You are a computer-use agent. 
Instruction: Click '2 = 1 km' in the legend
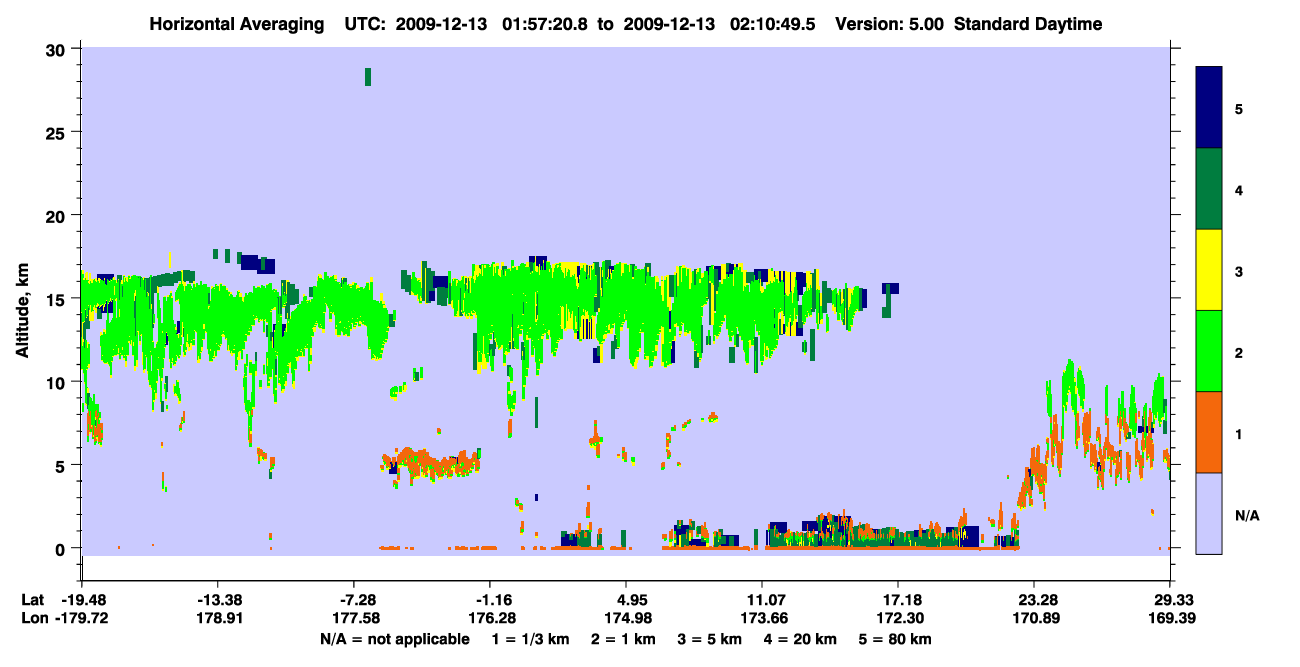[x=625, y=639]
